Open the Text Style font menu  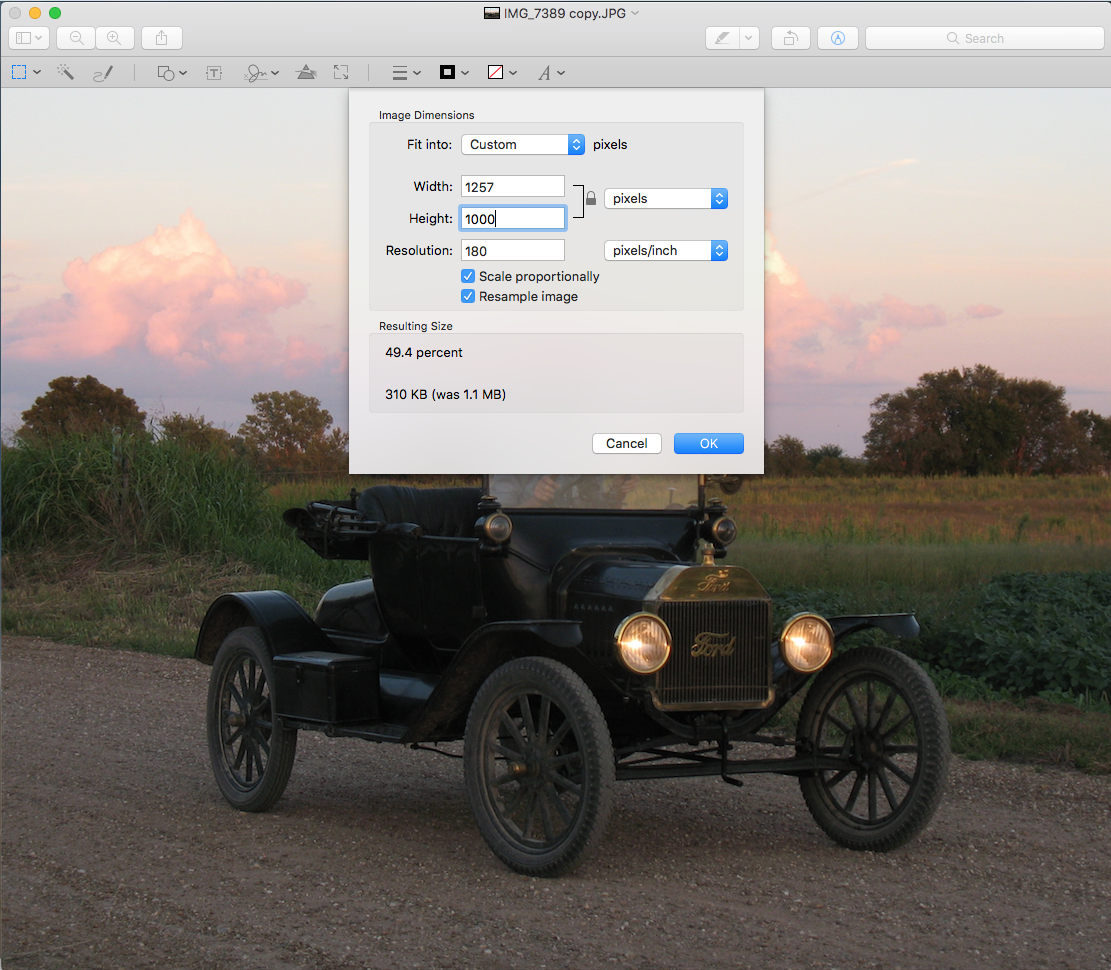pyautogui.click(x=551, y=73)
